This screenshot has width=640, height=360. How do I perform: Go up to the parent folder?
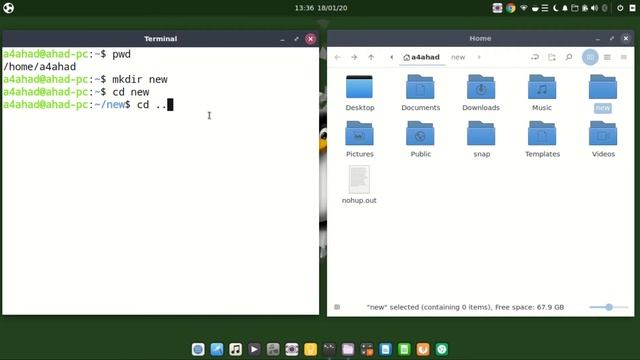(371, 58)
